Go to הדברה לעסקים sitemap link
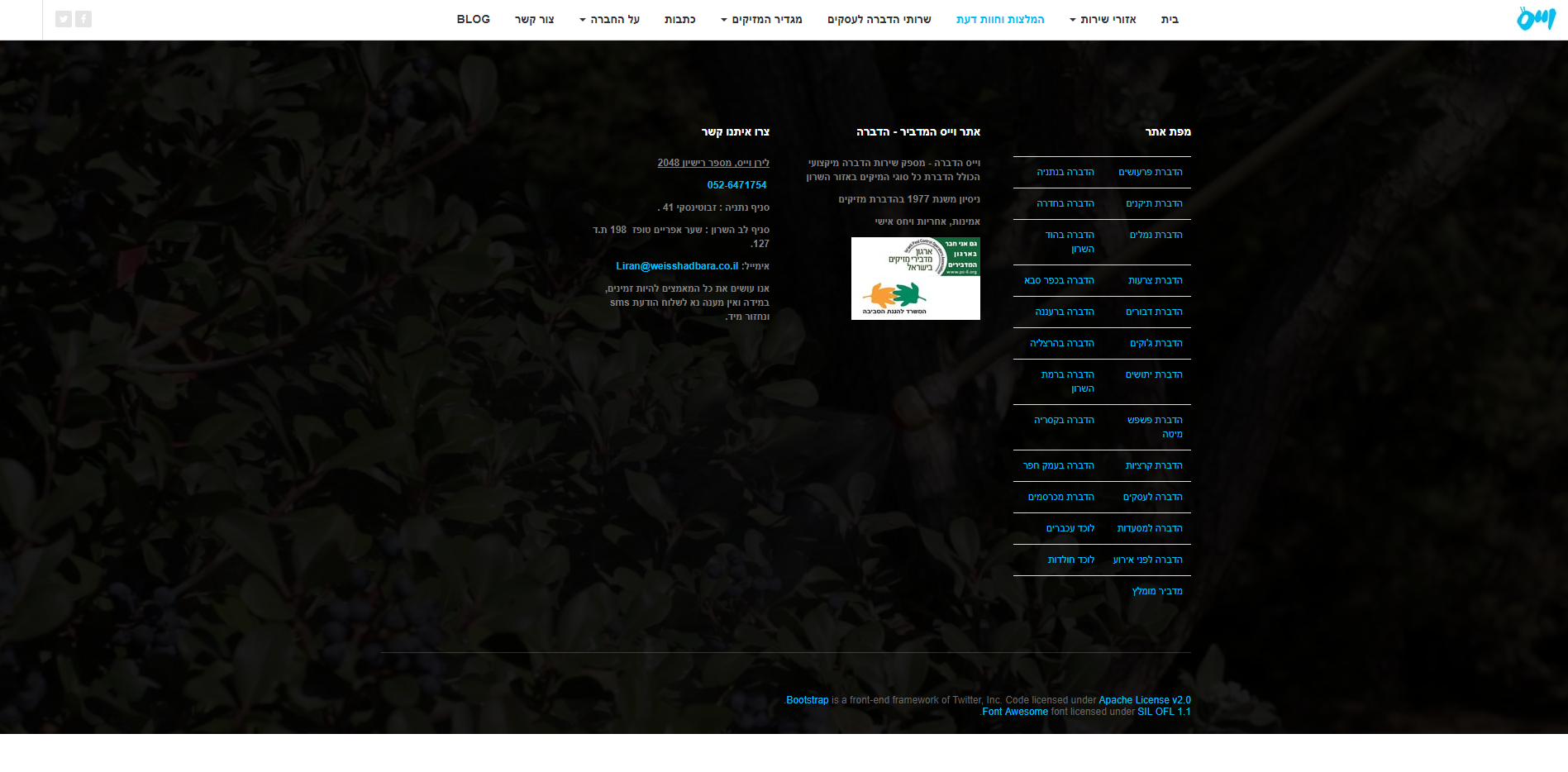 (x=1153, y=497)
